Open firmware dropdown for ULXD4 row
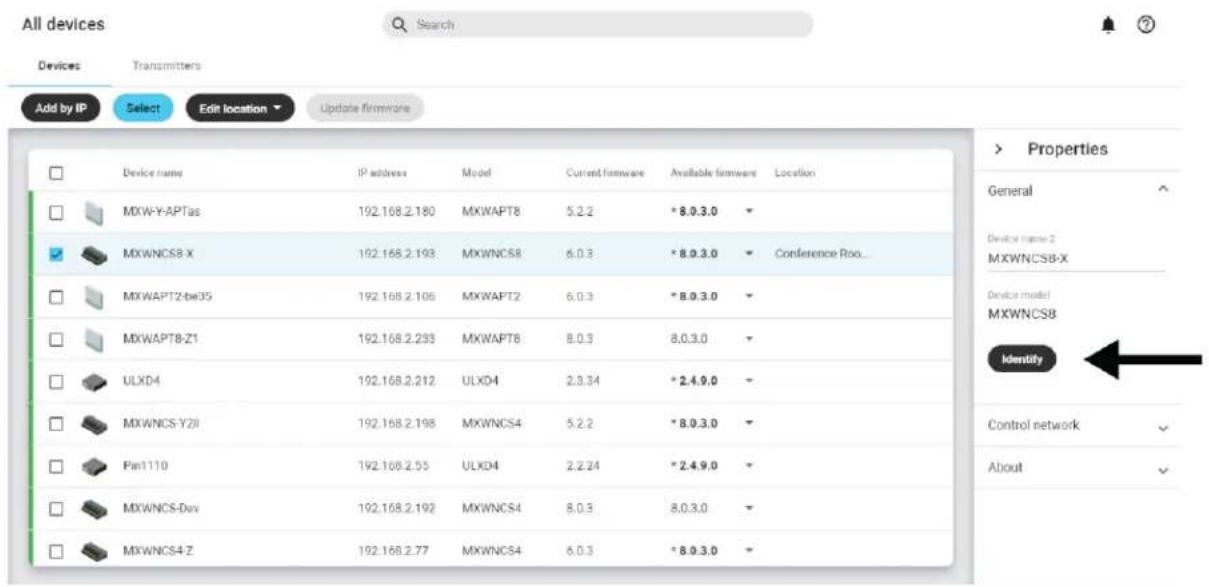This screenshot has width=1209, height=587. (x=750, y=381)
